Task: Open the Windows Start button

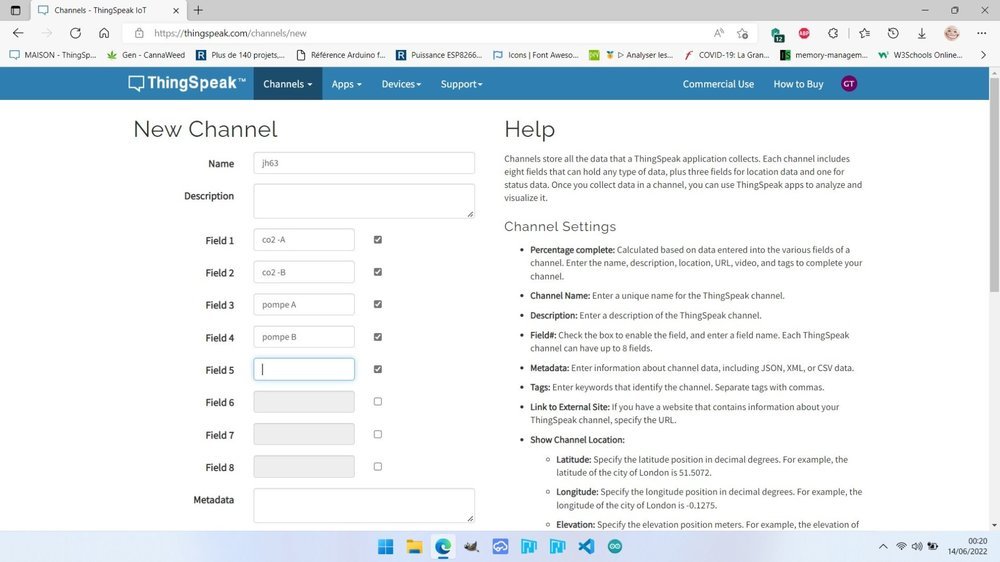Action: pyautogui.click(x=385, y=547)
